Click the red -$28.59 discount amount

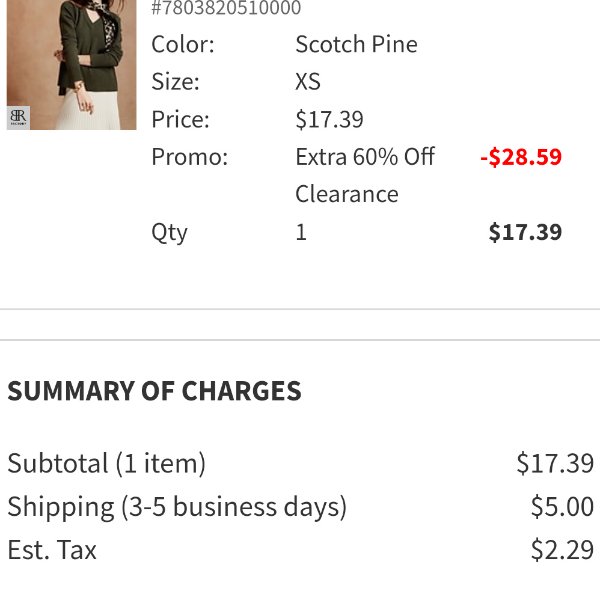pos(521,157)
